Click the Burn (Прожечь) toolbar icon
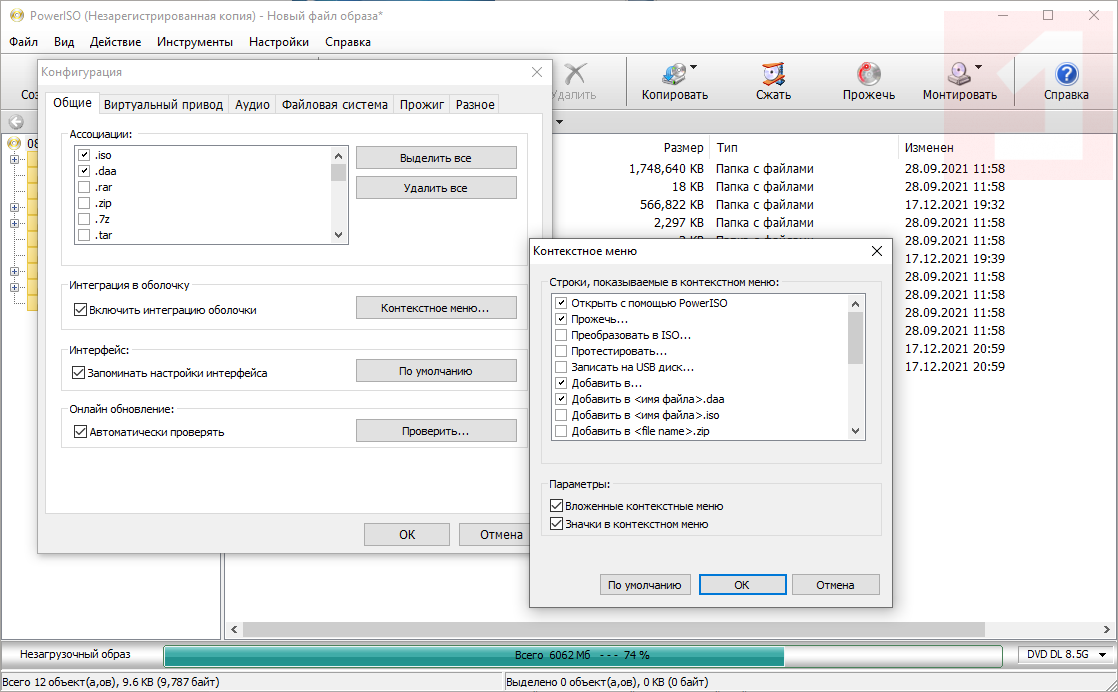The width and height of the screenshot is (1118, 692). [x=868, y=73]
